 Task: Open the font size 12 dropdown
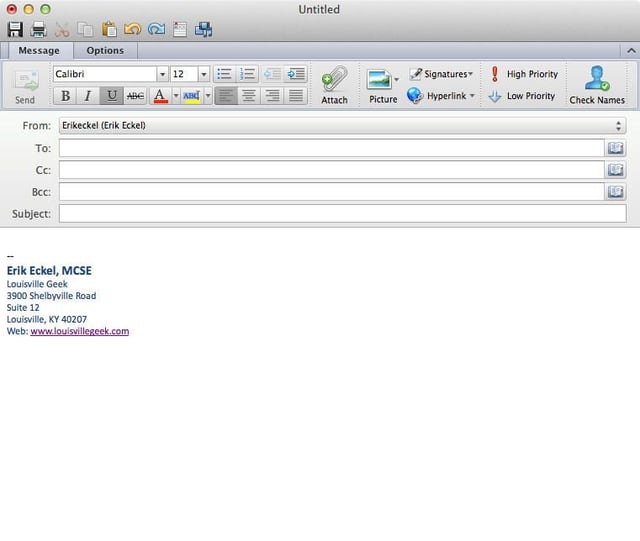203,74
